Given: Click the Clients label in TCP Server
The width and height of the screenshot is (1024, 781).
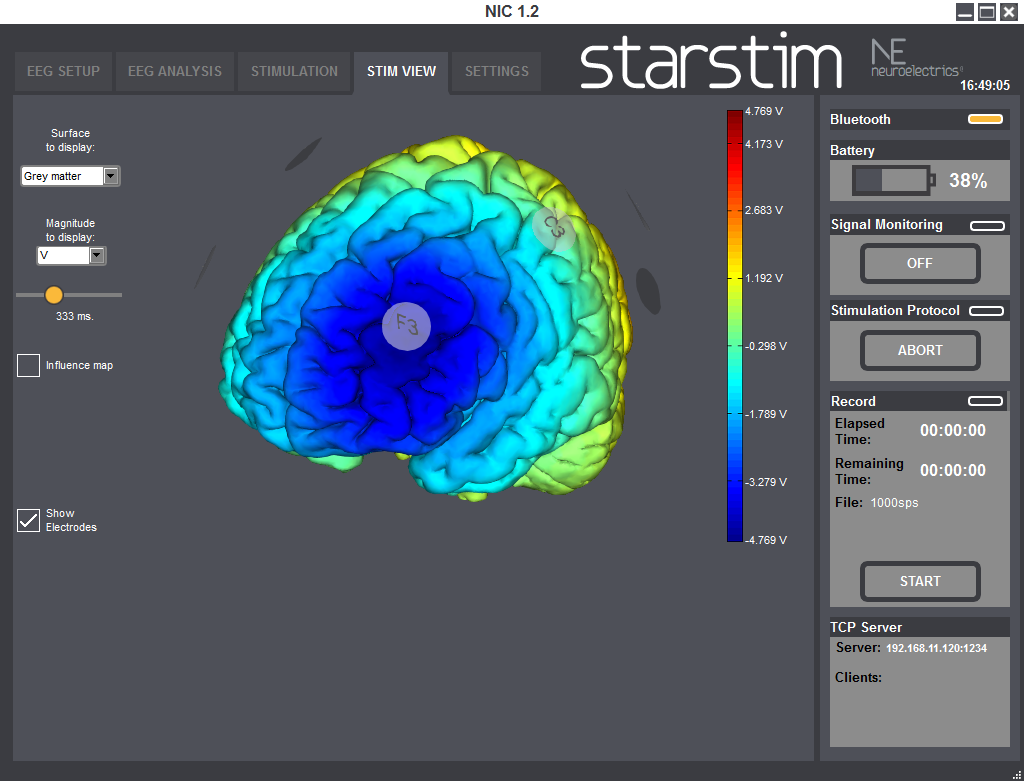Looking at the screenshot, I should click(858, 678).
